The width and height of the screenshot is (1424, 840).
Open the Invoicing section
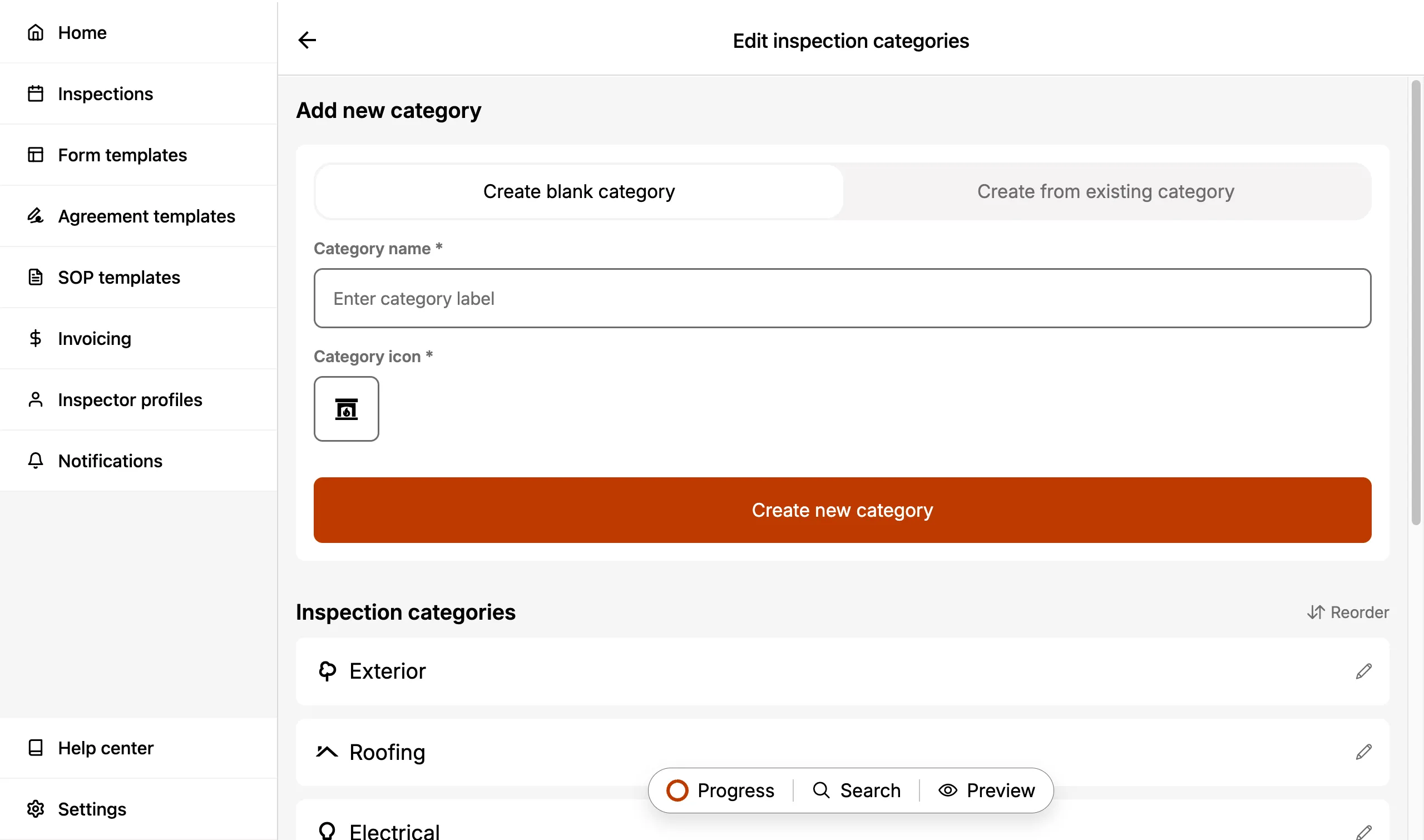(x=138, y=338)
